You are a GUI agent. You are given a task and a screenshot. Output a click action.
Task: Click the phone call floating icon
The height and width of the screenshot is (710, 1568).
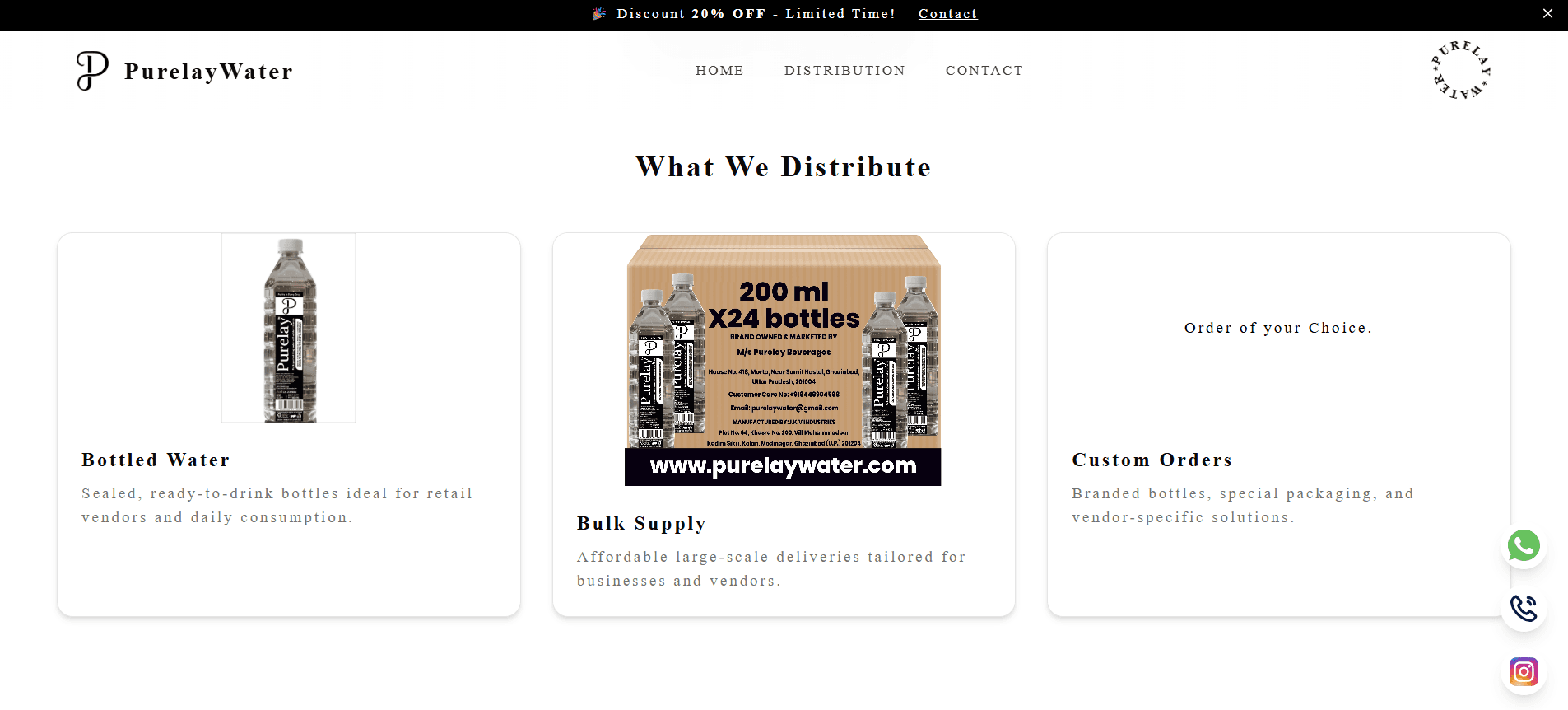click(1524, 609)
